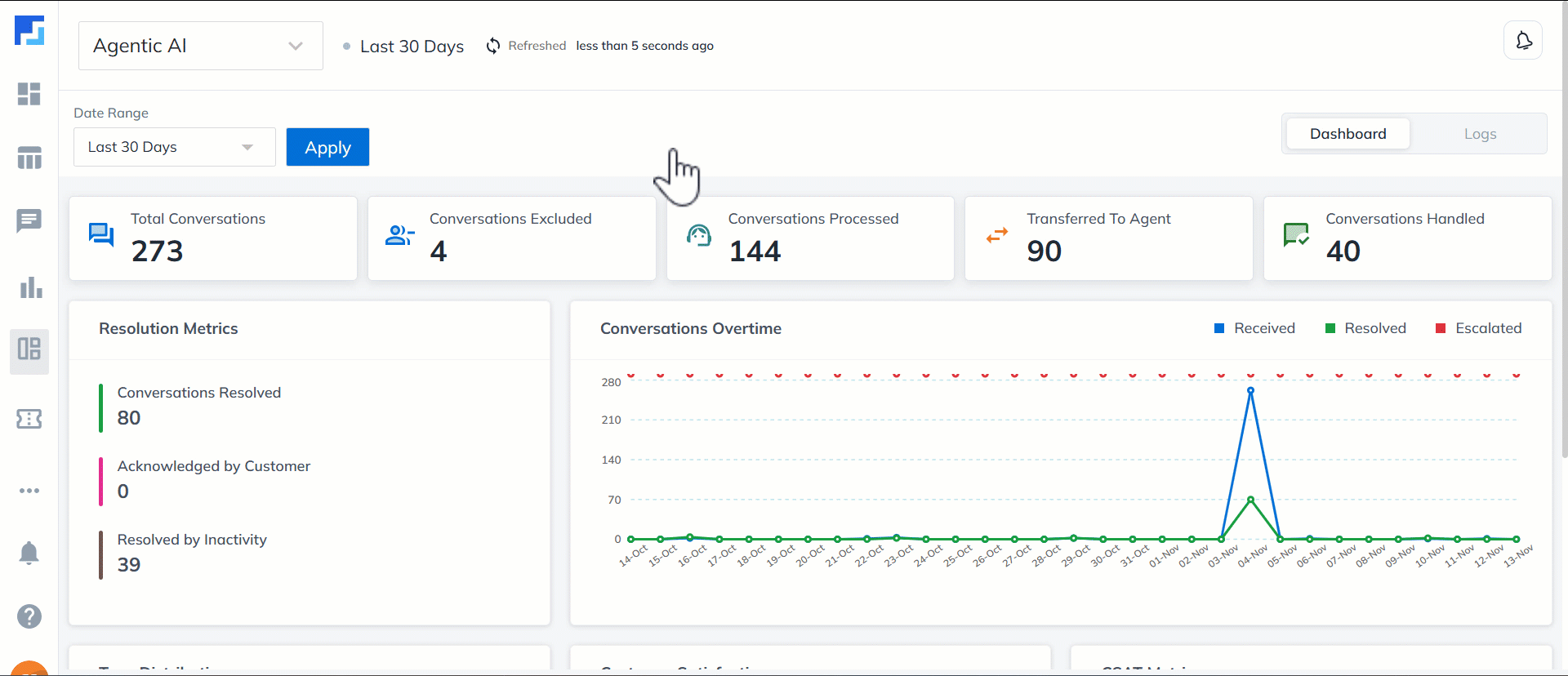Open the chat messages sidebar icon
The height and width of the screenshot is (676, 1568).
(29, 220)
